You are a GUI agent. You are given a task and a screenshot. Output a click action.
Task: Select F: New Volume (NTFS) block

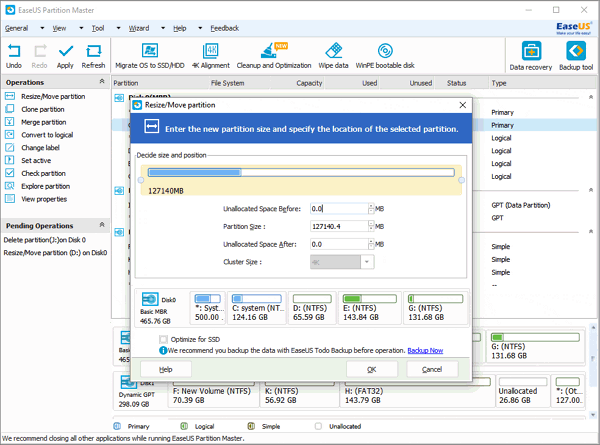pyautogui.click(x=213, y=391)
